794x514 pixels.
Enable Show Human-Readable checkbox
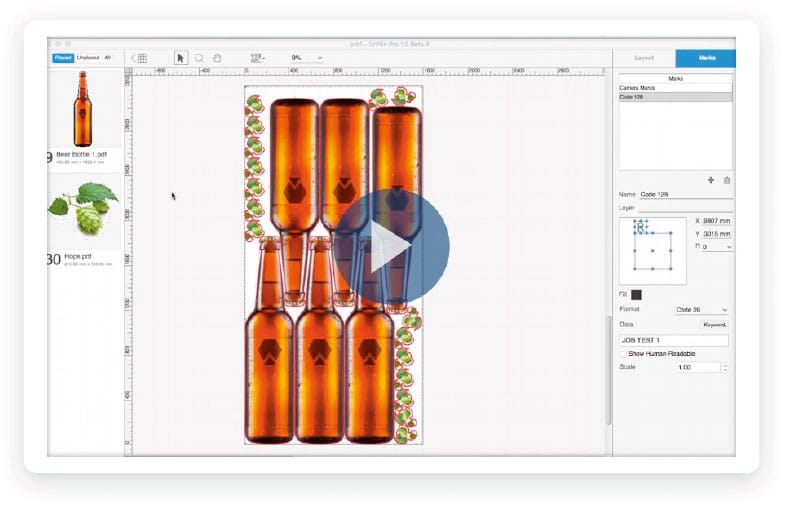coord(623,354)
